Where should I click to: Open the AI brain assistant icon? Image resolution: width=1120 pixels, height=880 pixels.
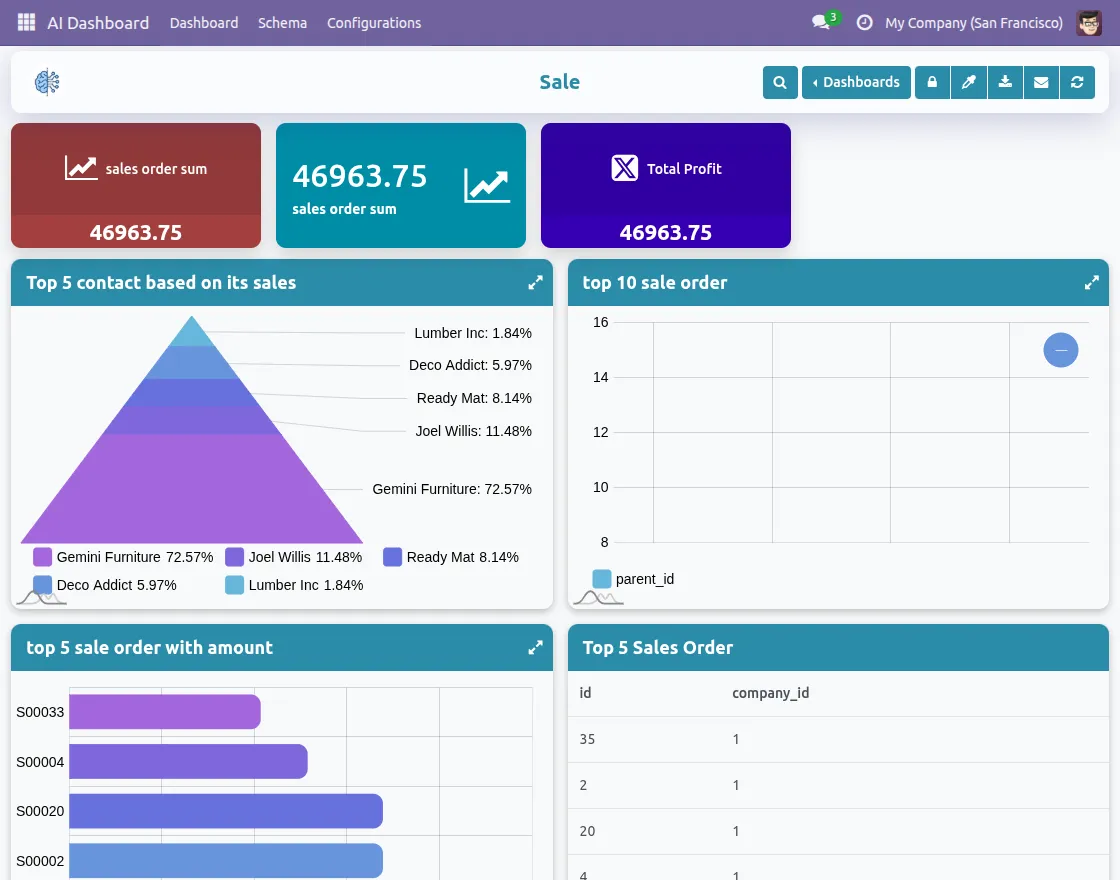46,81
